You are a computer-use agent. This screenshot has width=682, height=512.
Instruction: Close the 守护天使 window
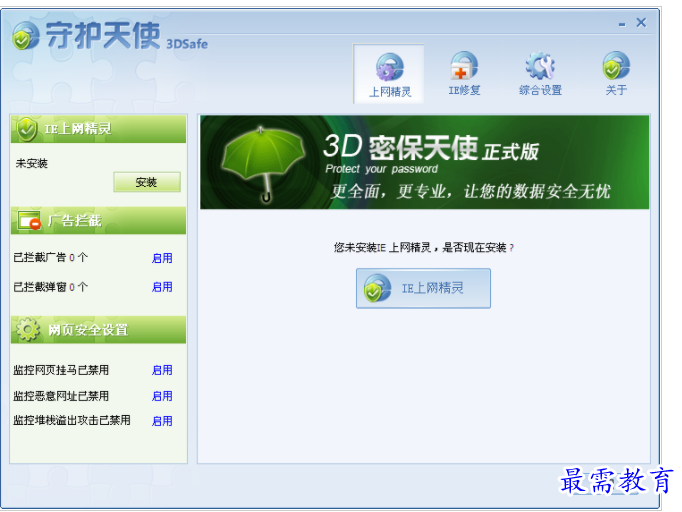pyautogui.click(x=641, y=23)
